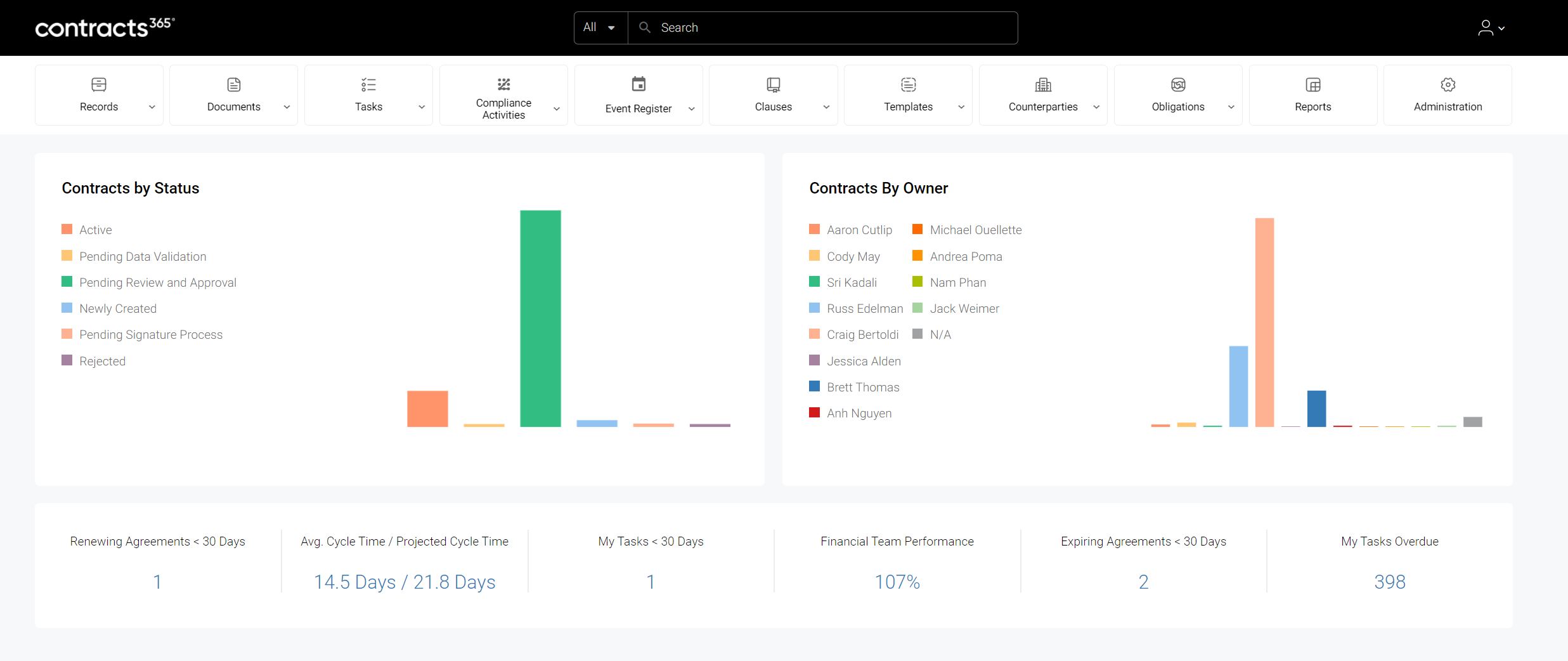Open the Administration gear icon

pos(1448,84)
